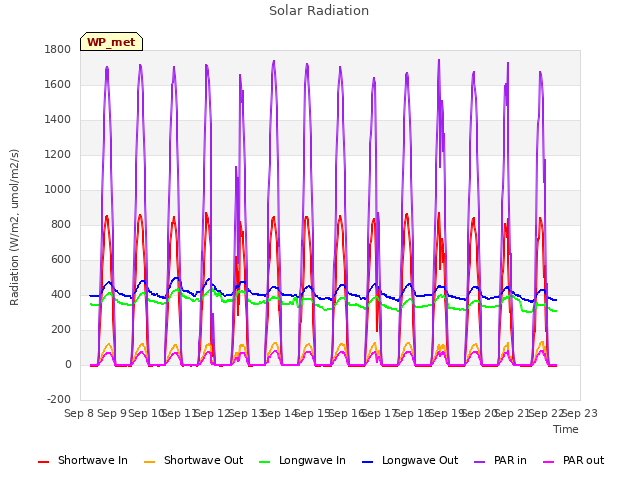This screenshot has width=640, height=480.
Task: Click the WP_met label box
Action: pos(111,42)
